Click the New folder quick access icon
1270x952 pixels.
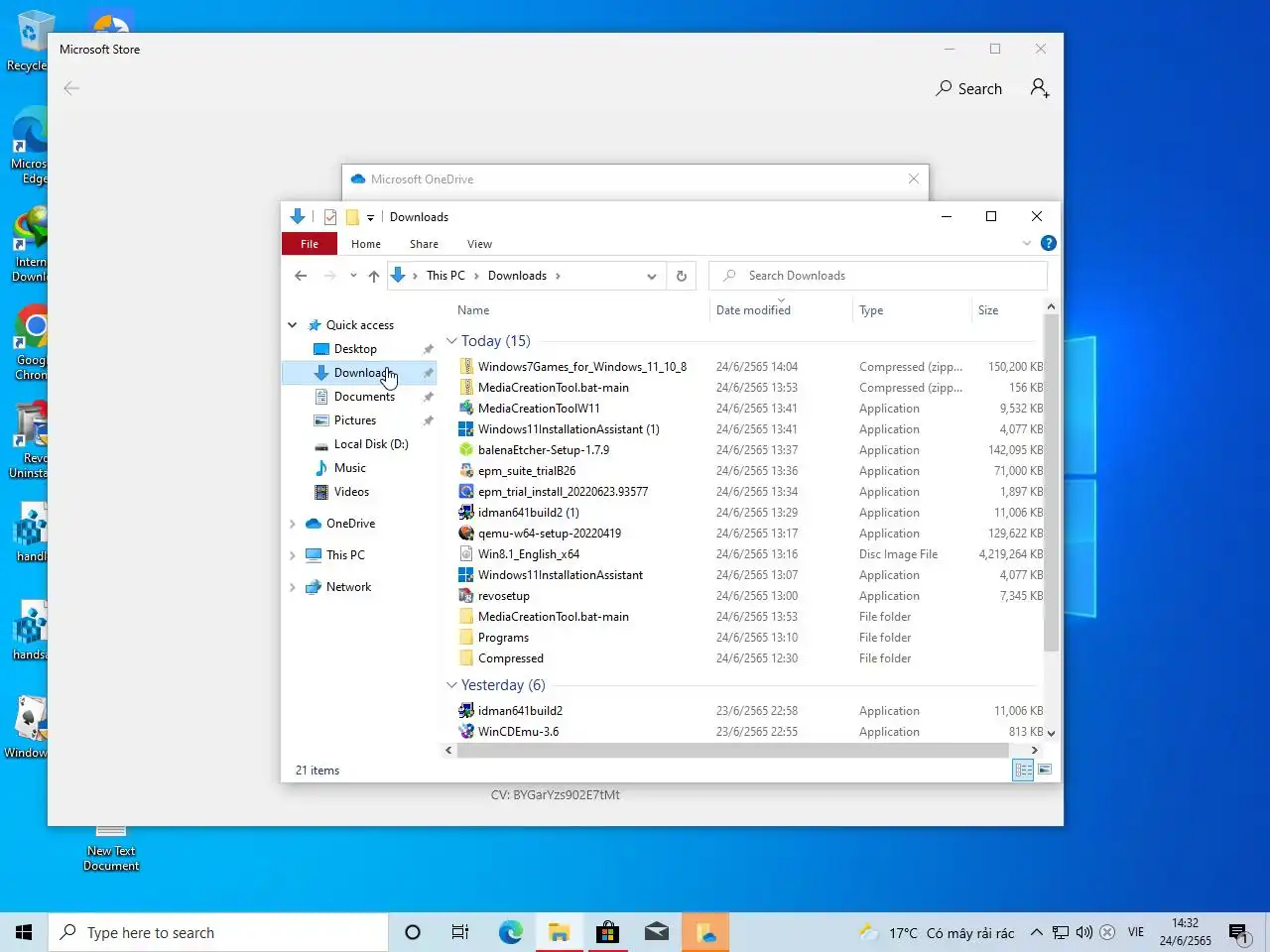(x=352, y=217)
